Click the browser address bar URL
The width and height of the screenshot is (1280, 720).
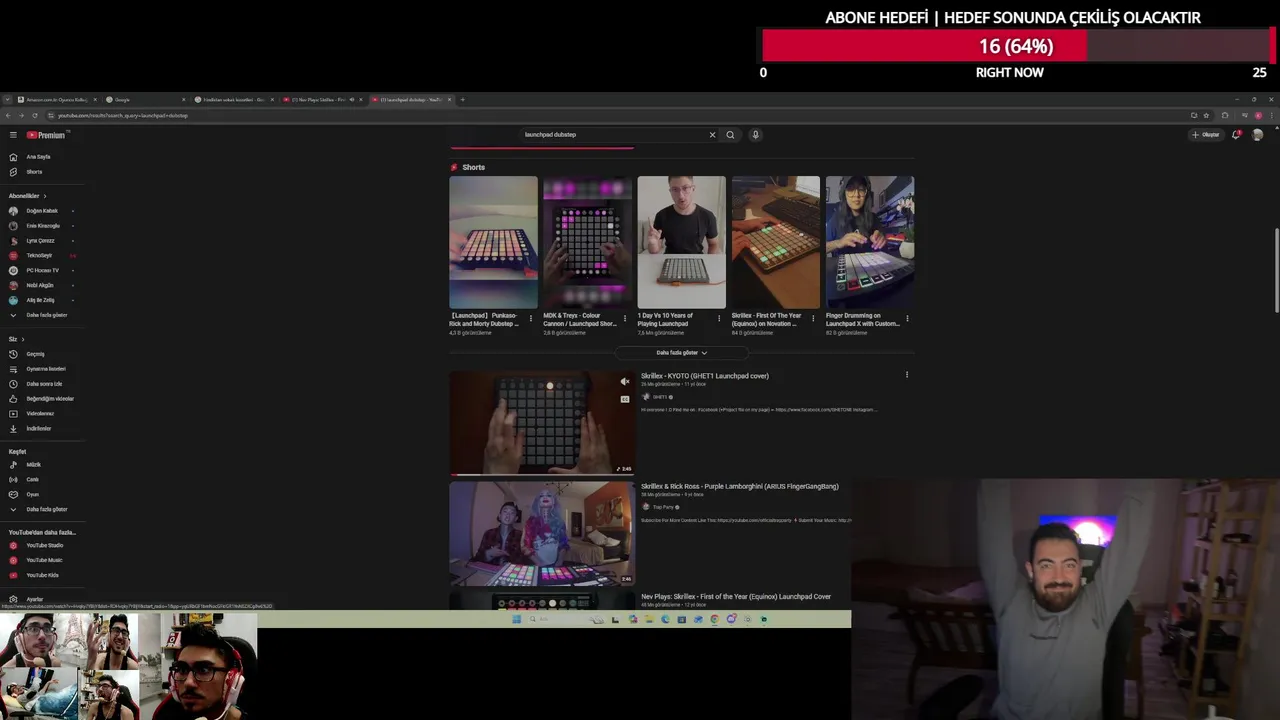click(123, 115)
